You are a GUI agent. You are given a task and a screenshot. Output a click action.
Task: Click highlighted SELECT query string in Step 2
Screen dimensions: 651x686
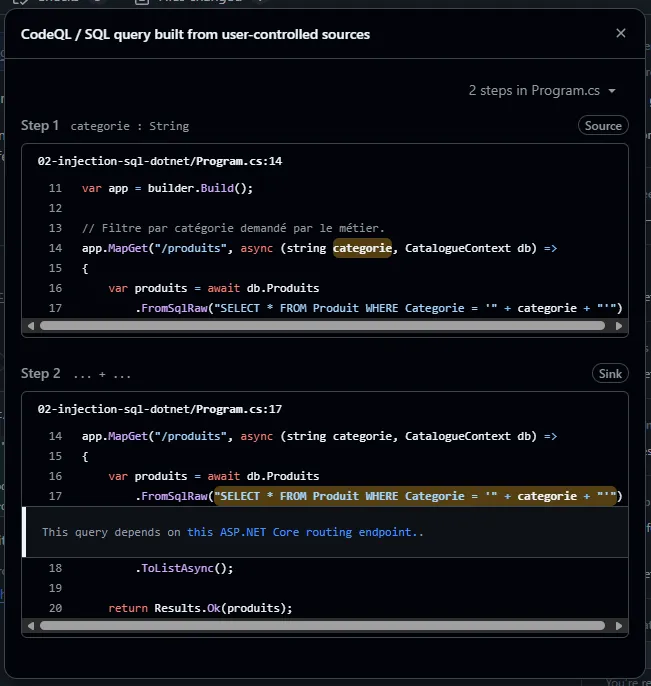(415, 496)
